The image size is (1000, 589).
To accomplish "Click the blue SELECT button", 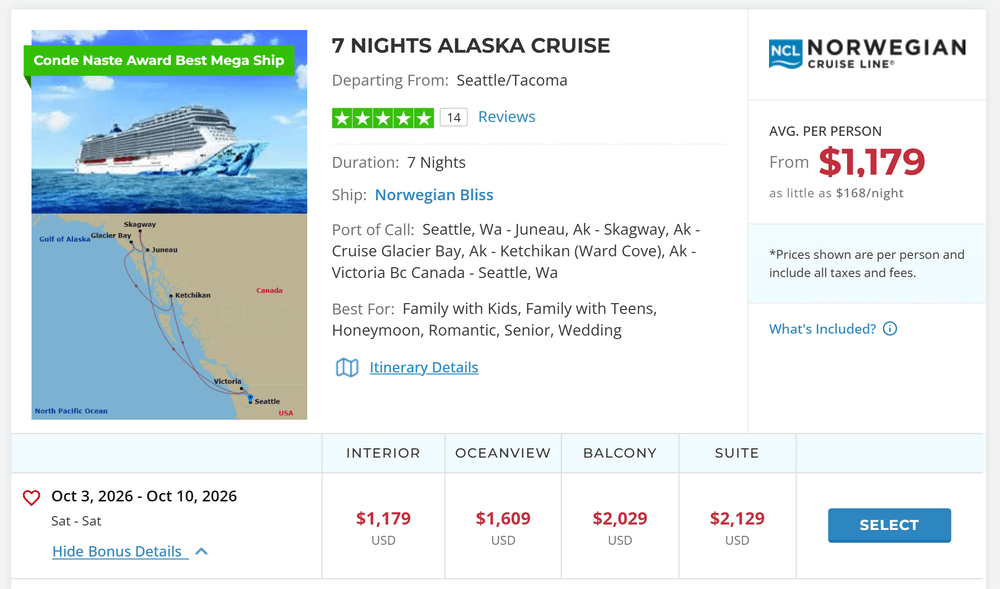I will (x=889, y=525).
